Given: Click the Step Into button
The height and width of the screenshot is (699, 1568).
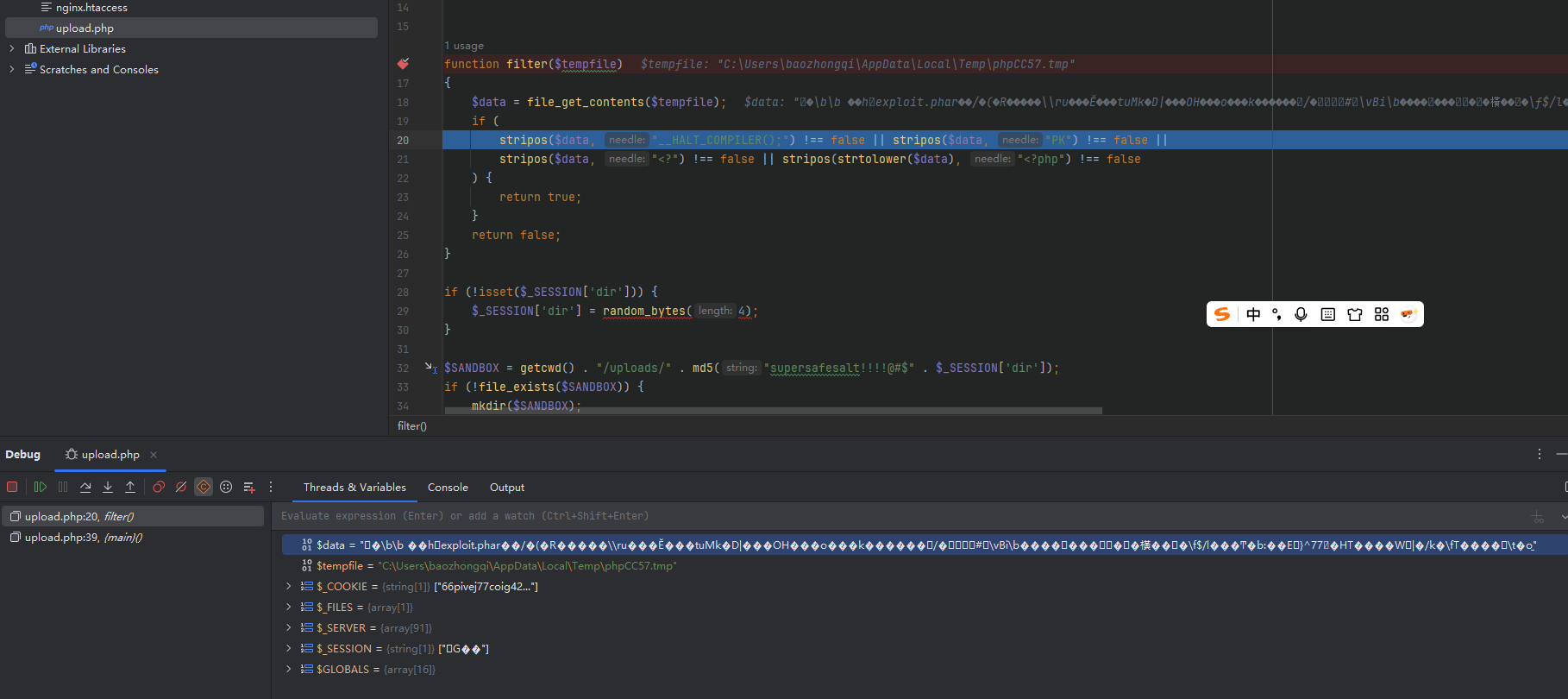Looking at the screenshot, I should click(108, 487).
